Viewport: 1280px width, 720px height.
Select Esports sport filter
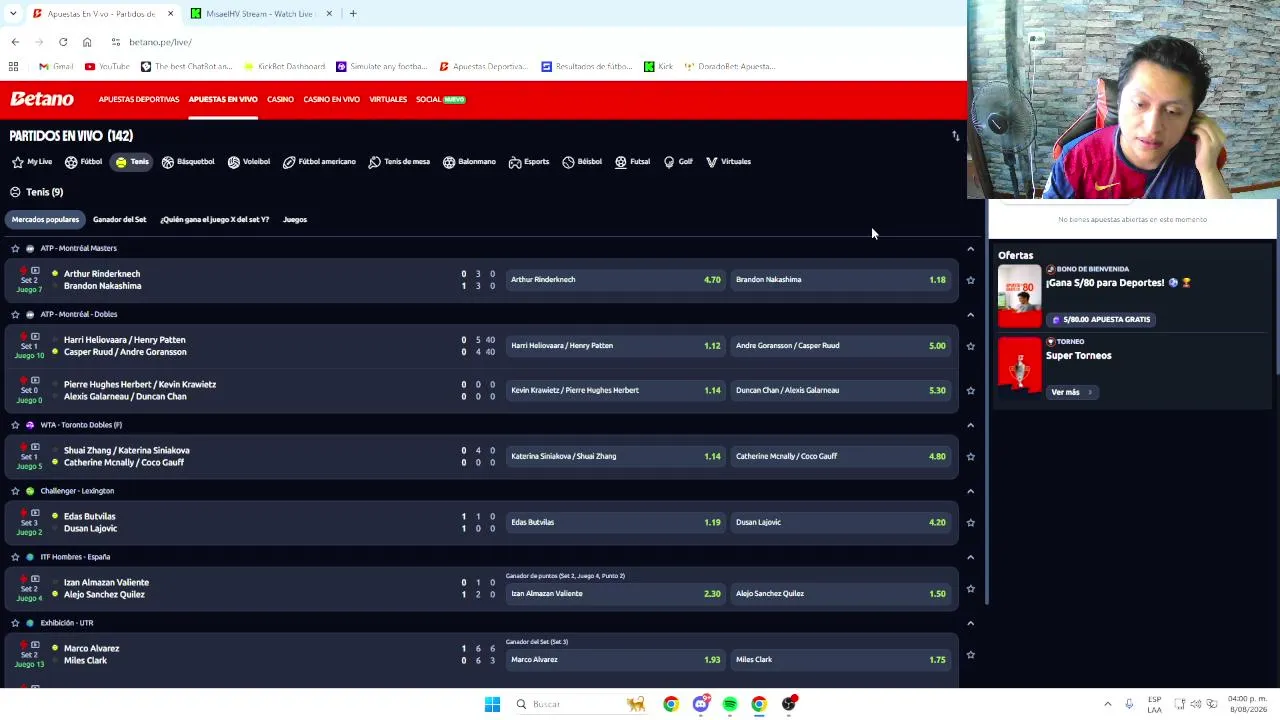(529, 162)
